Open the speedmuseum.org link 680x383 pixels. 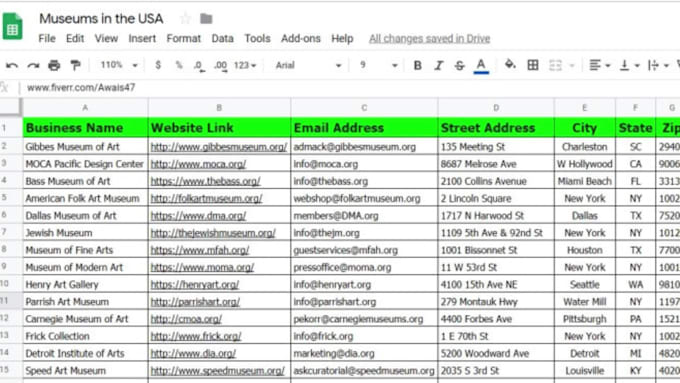tap(217, 371)
